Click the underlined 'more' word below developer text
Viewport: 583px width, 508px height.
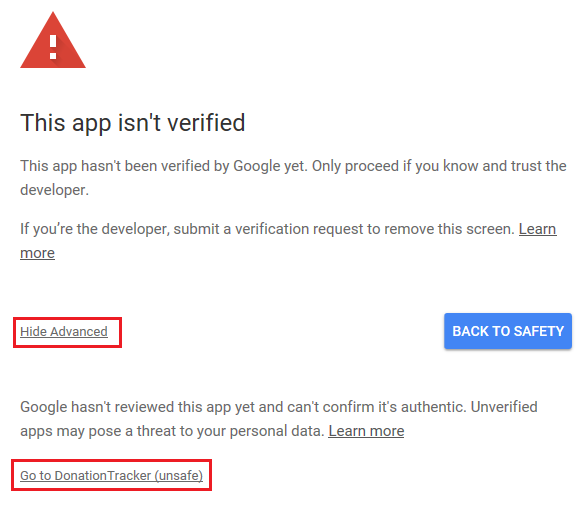click(38, 253)
